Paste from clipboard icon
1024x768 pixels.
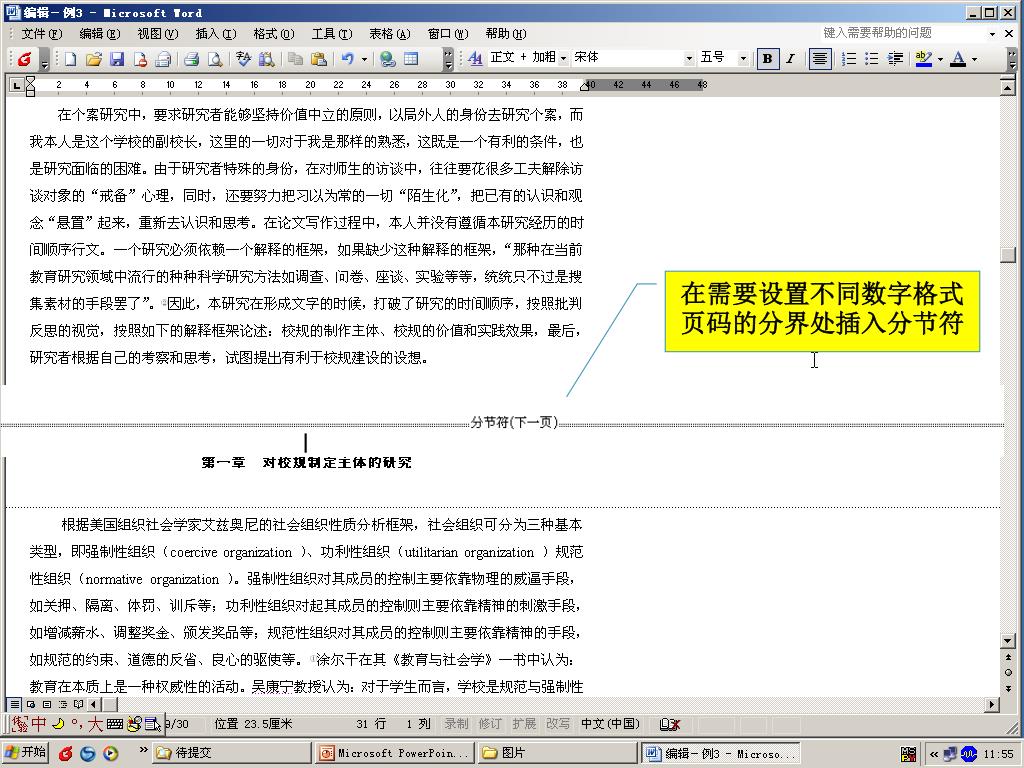[319, 59]
